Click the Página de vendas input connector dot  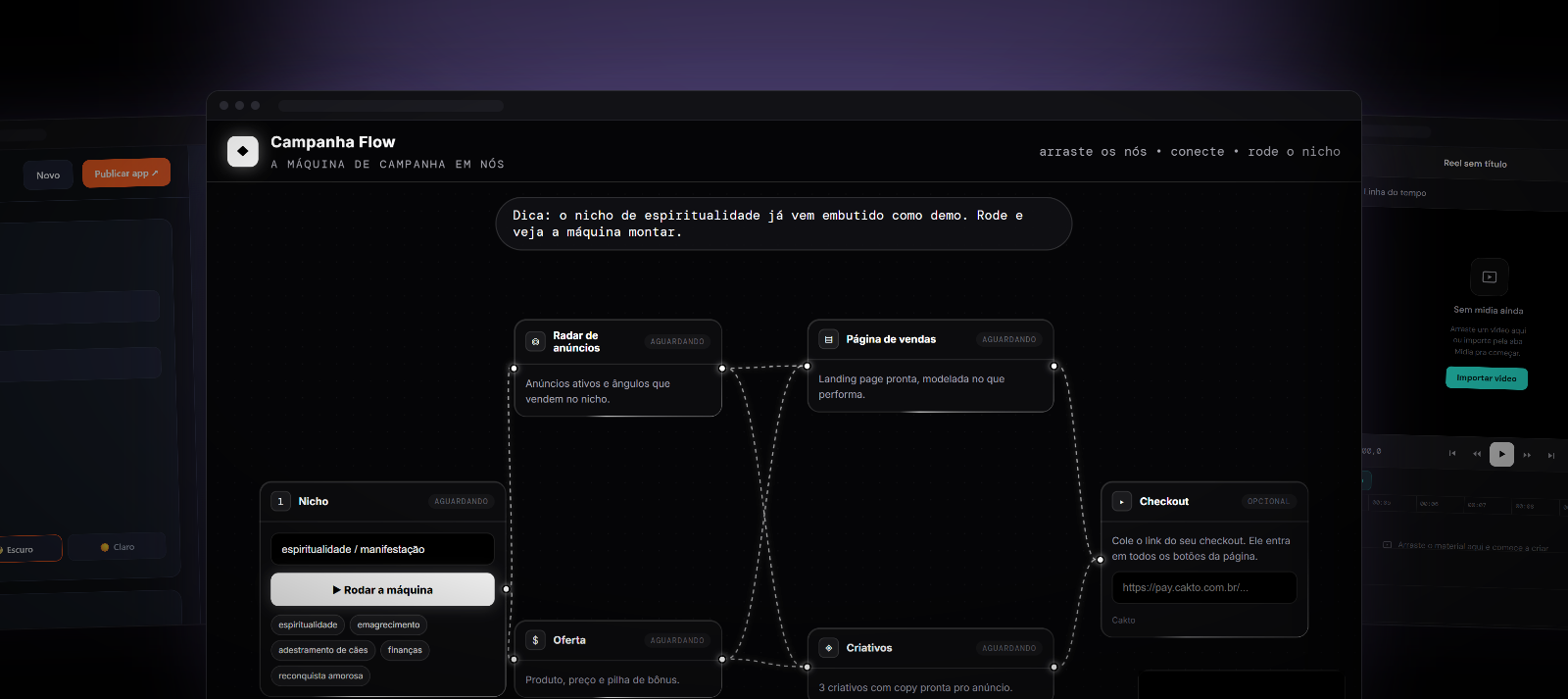808,367
